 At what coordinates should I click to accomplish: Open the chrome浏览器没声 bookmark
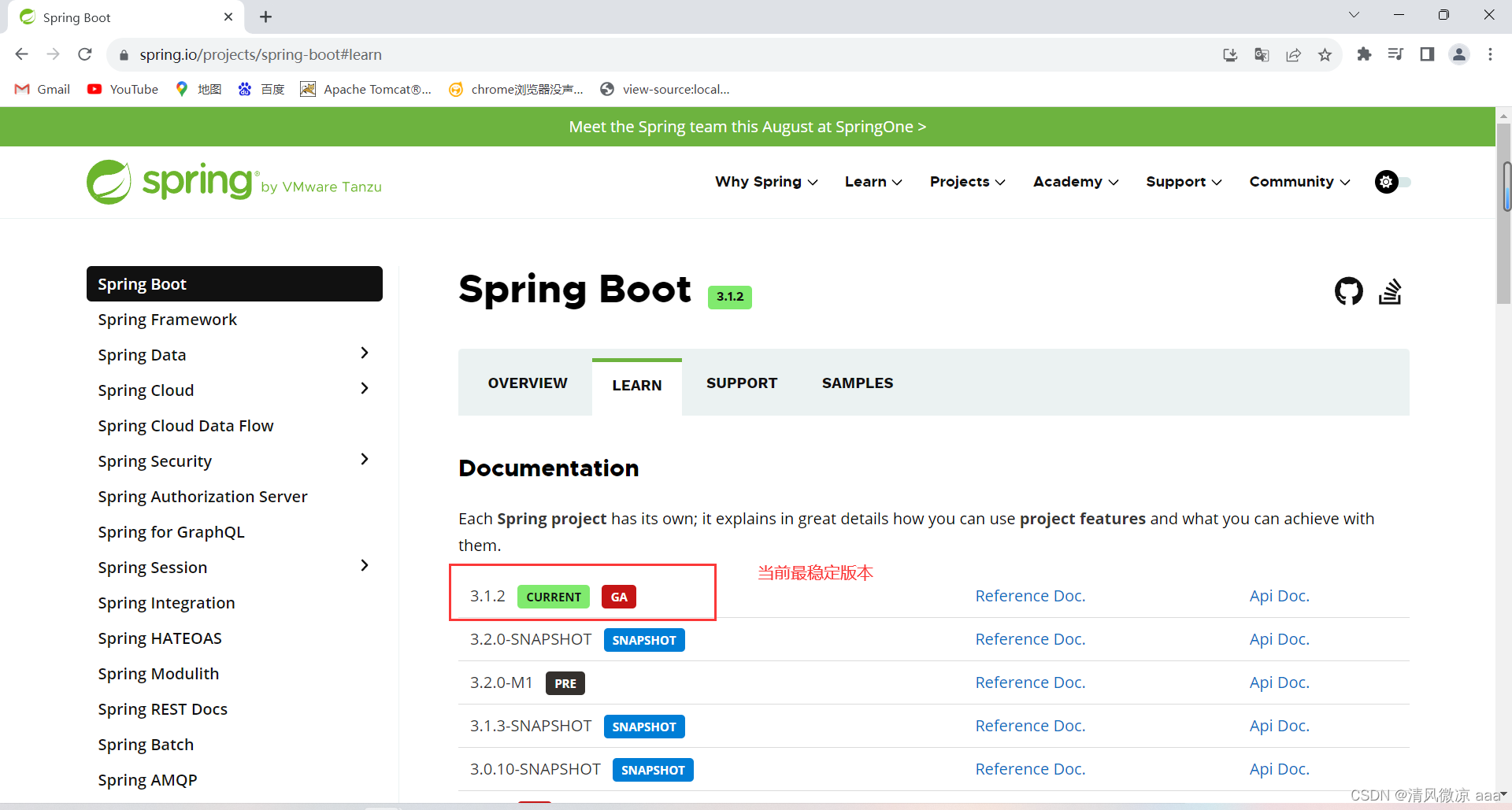(x=517, y=89)
